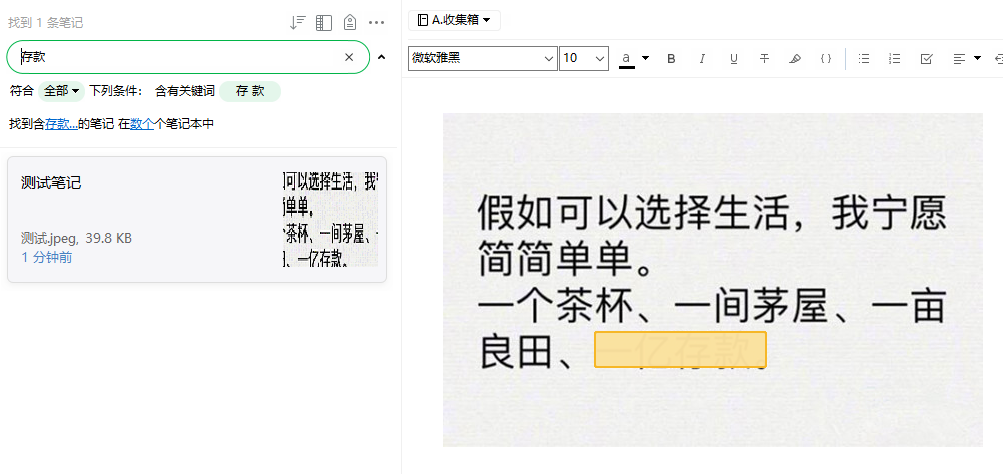Apply the highlighter to text

(795, 59)
